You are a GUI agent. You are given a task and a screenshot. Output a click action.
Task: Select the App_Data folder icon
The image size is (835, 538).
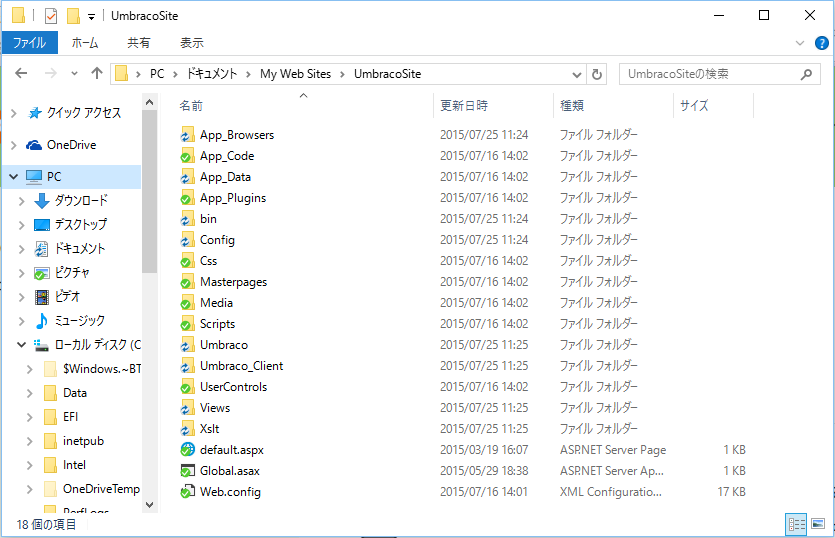(187, 177)
